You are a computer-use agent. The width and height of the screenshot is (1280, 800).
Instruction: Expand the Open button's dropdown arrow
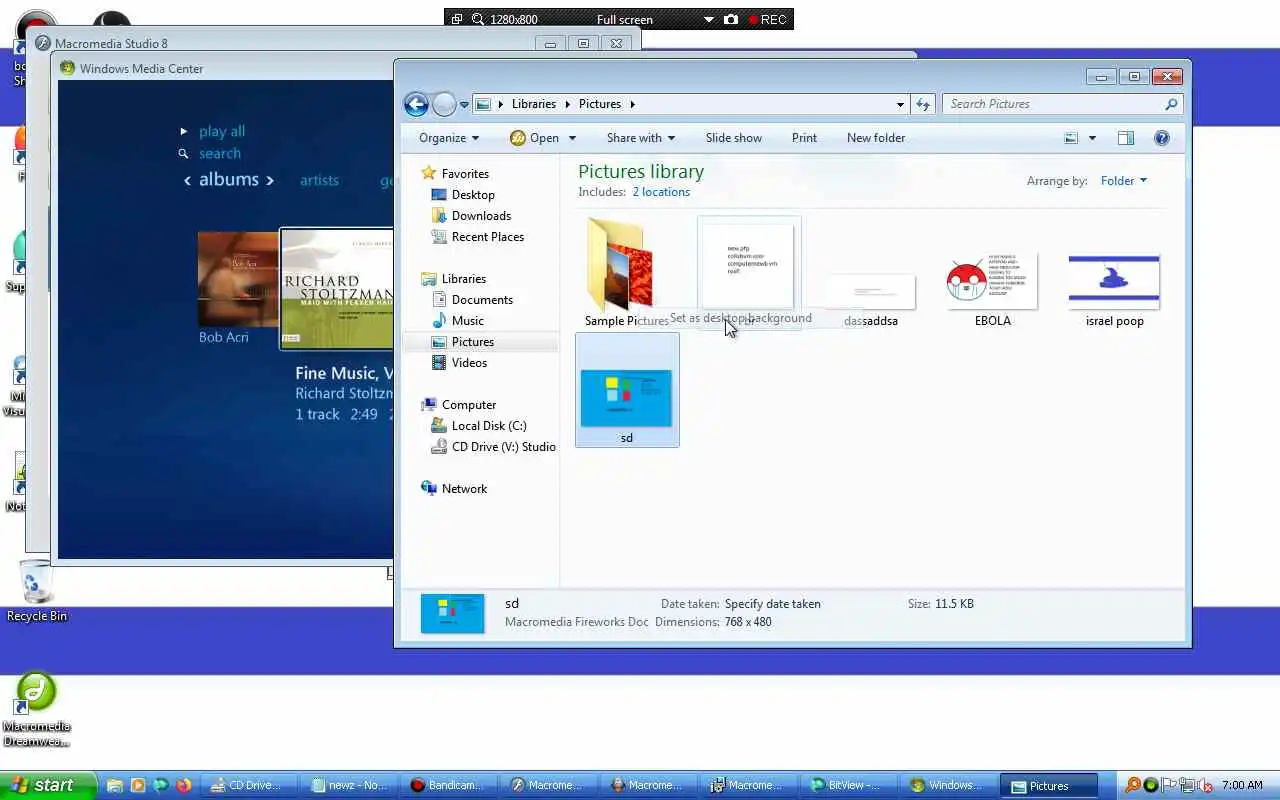point(572,138)
